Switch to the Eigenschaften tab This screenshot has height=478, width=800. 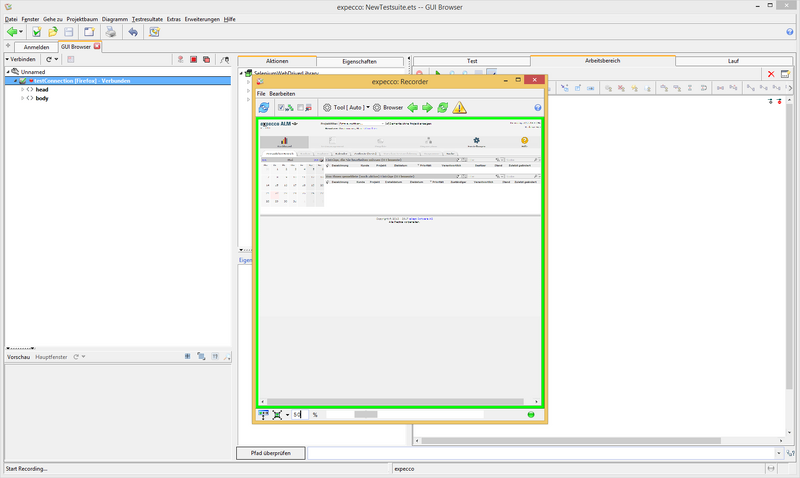click(x=359, y=61)
